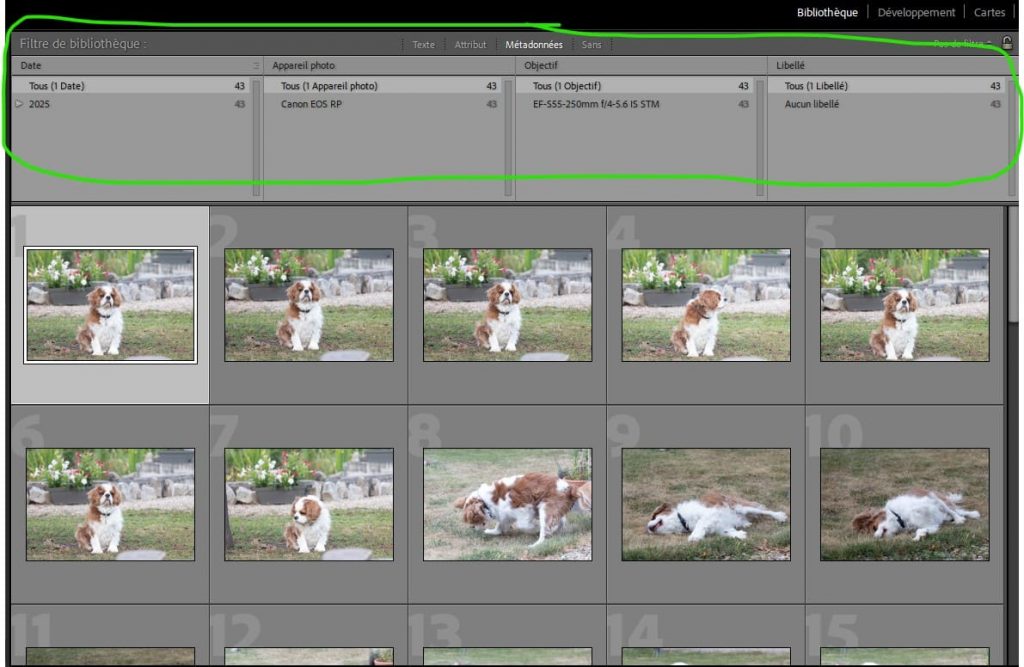The height and width of the screenshot is (667, 1024).
Task: Click the filter lock padlock icon
Action: [x=1007, y=43]
